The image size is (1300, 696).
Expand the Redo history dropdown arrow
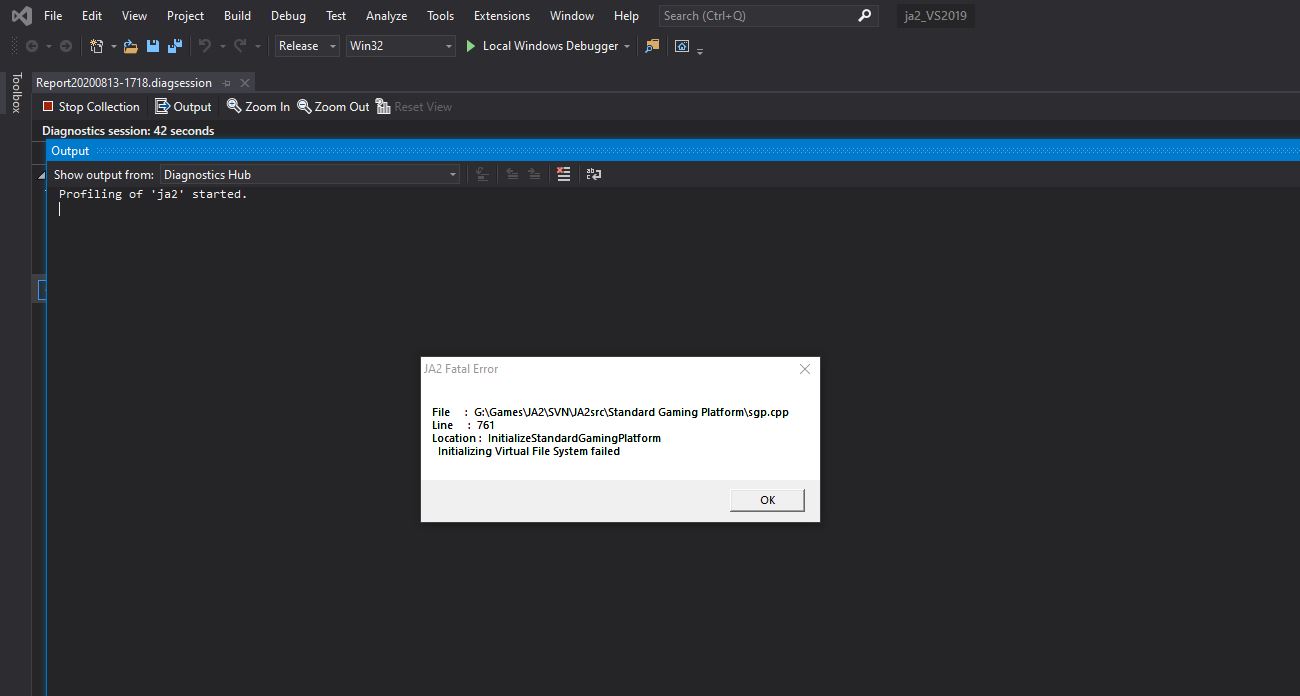(x=257, y=46)
